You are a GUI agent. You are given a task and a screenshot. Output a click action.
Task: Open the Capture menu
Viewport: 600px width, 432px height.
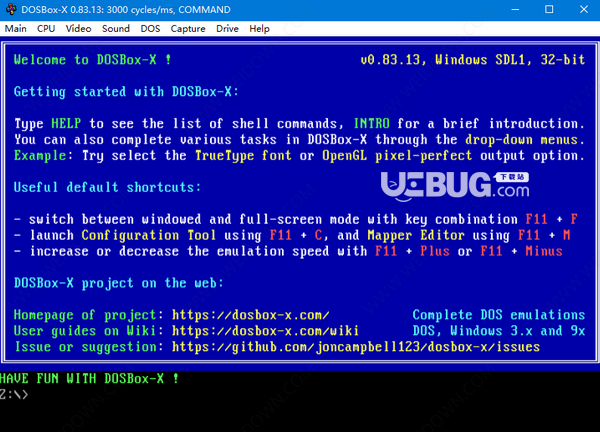pyautogui.click(x=188, y=29)
